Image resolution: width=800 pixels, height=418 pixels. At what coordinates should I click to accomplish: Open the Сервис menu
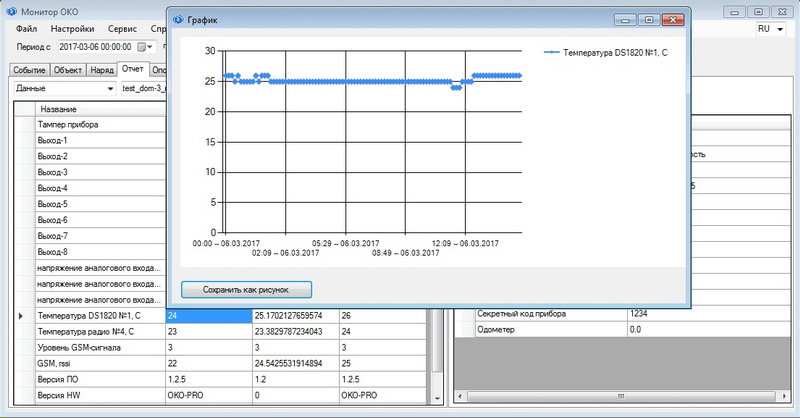122,29
